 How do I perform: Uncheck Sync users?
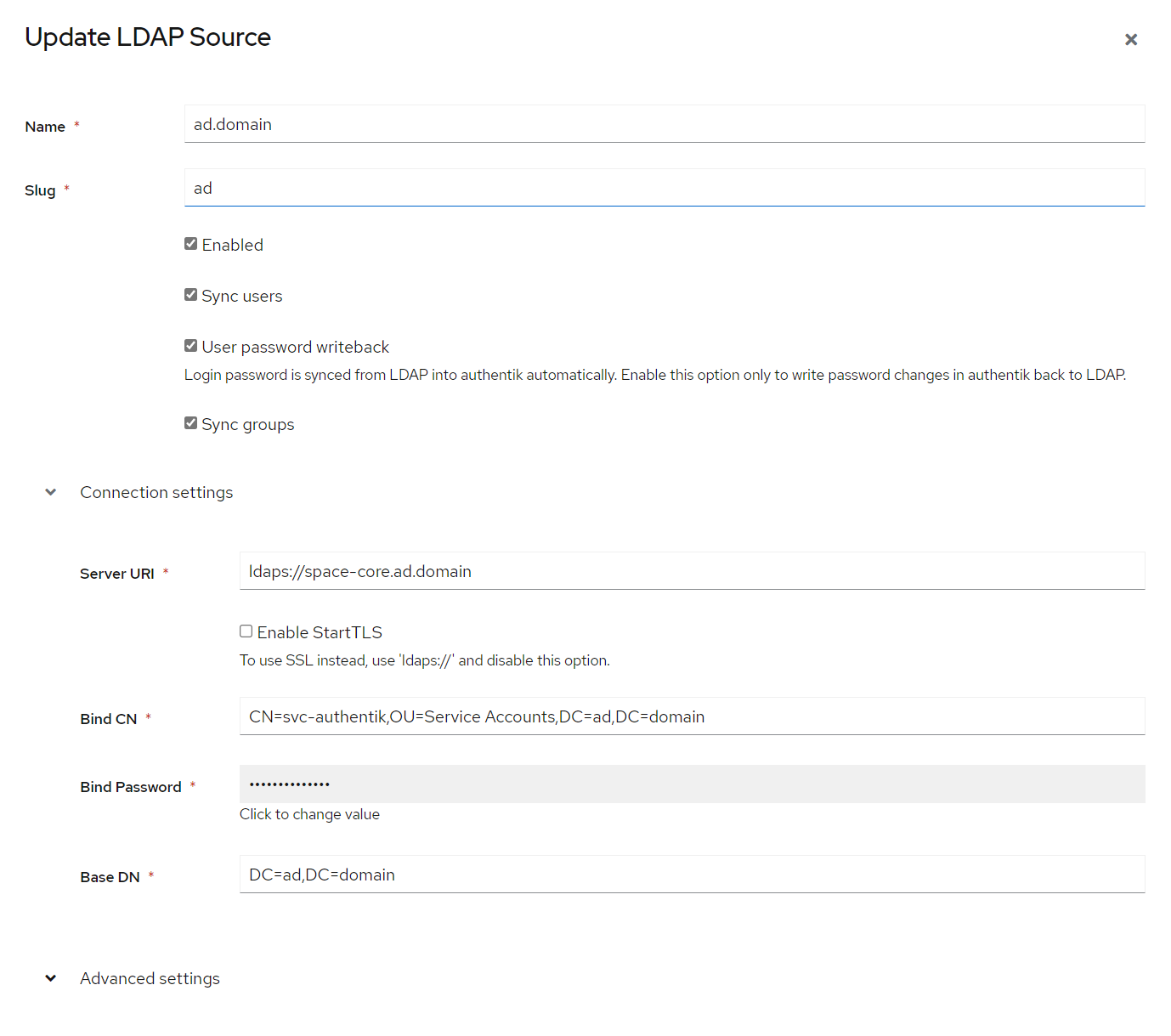point(190,294)
